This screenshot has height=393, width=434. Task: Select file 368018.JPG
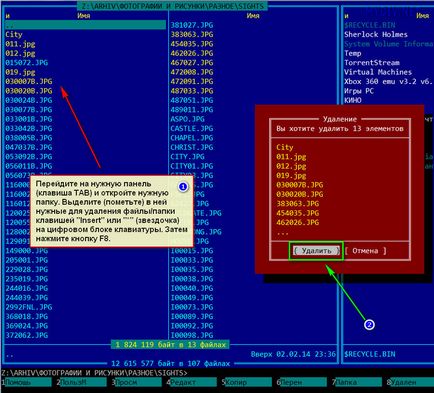26,316
